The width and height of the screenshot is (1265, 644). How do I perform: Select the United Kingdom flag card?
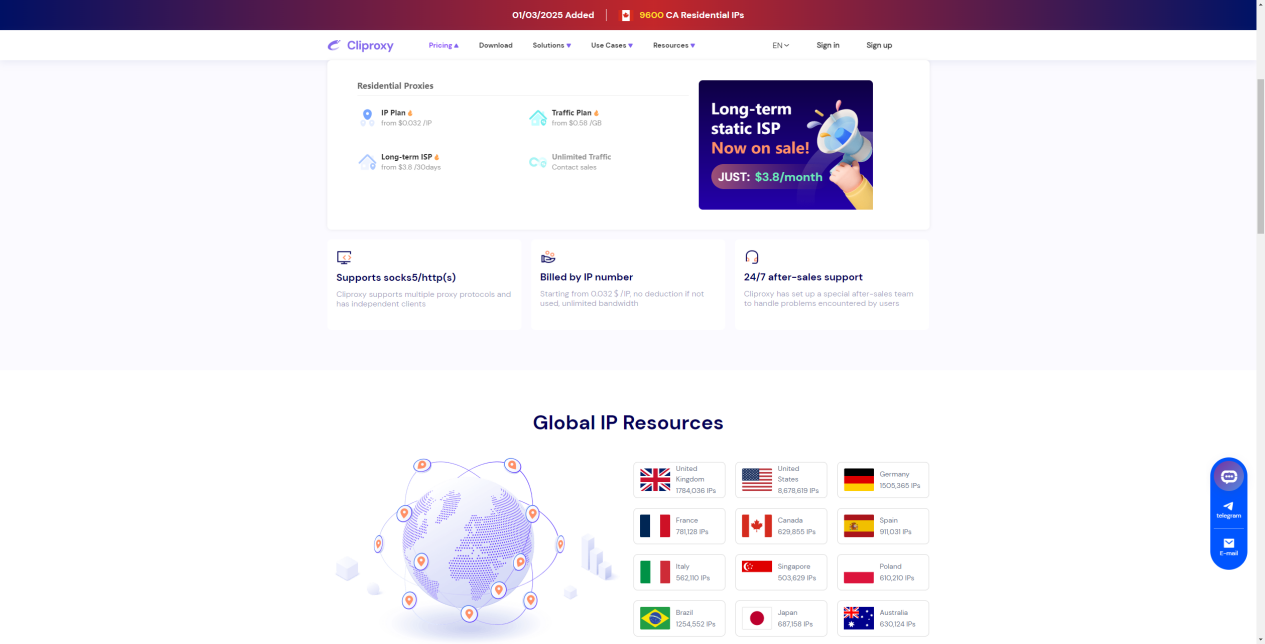point(679,480)
